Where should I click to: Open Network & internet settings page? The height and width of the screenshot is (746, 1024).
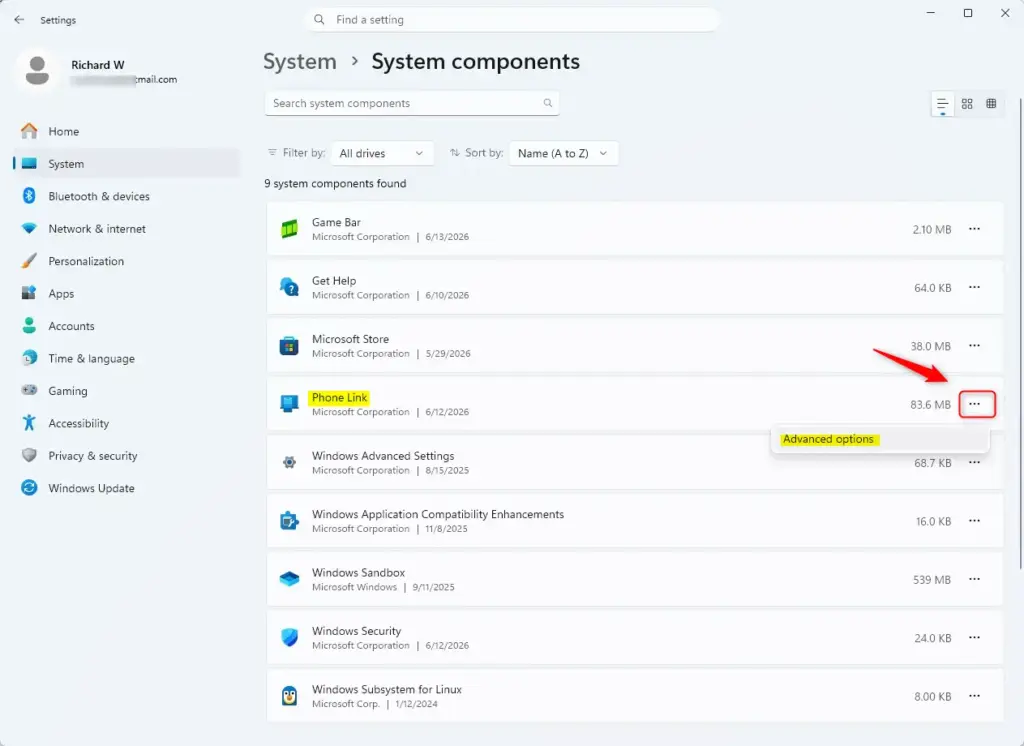point(127,229)
